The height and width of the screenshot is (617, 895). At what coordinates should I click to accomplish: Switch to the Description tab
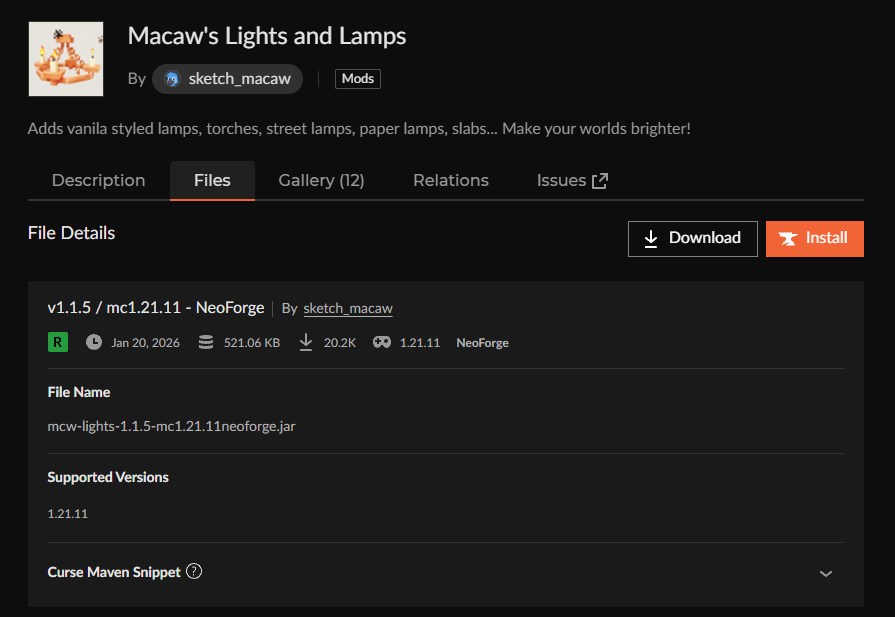click(98, 180)
